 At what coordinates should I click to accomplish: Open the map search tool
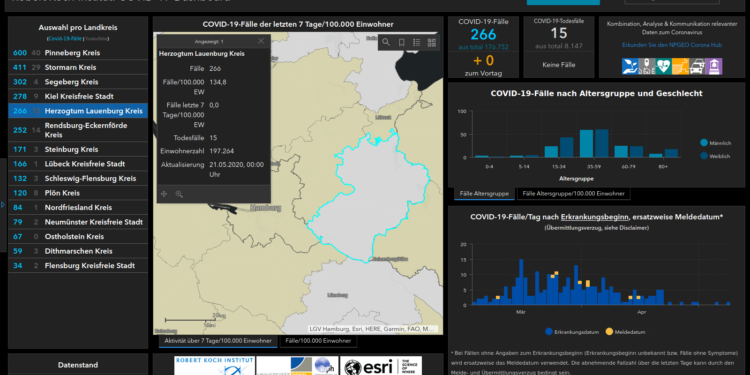coord(386,43)
